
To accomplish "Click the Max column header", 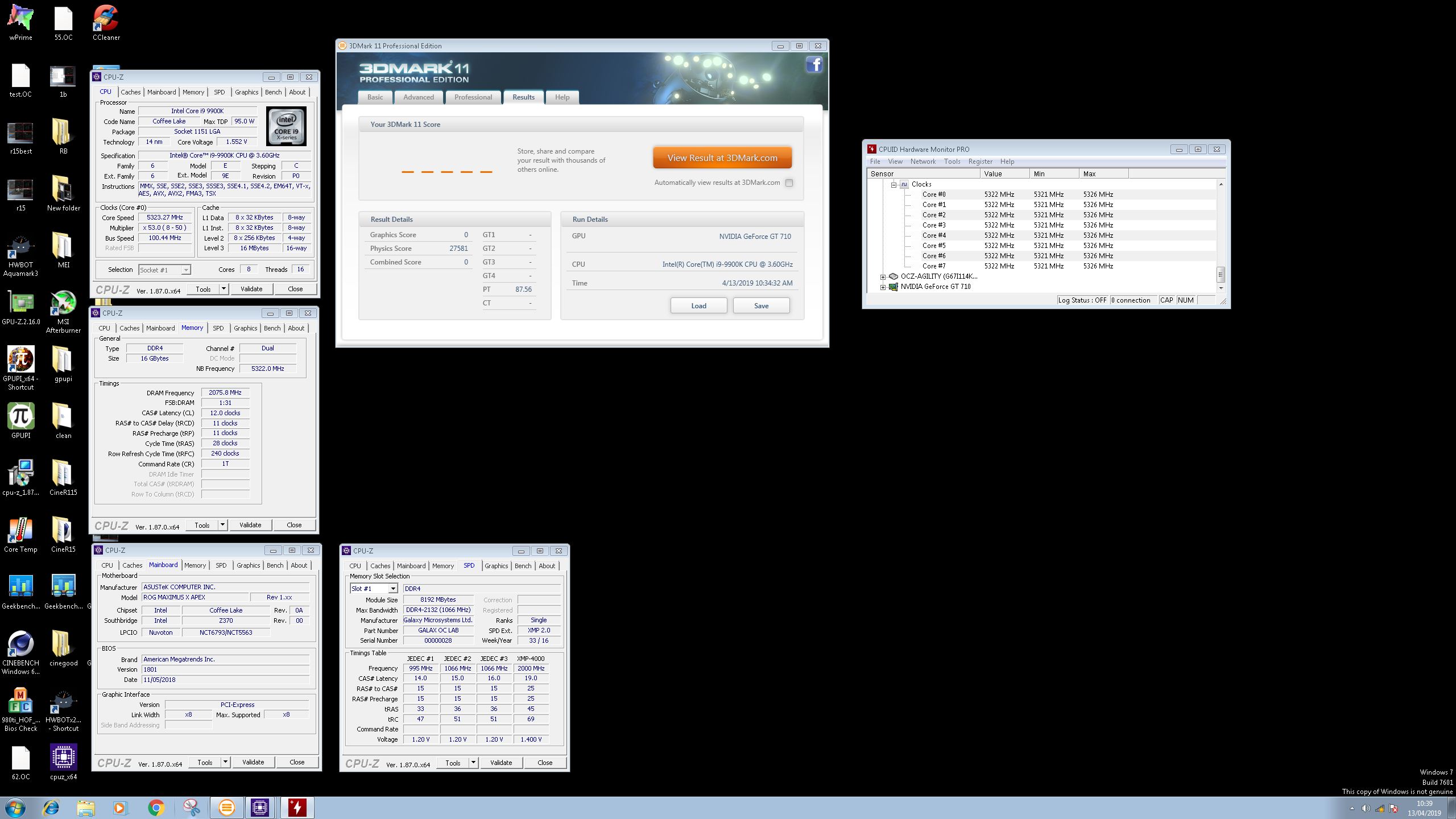I will [1103, 174].
